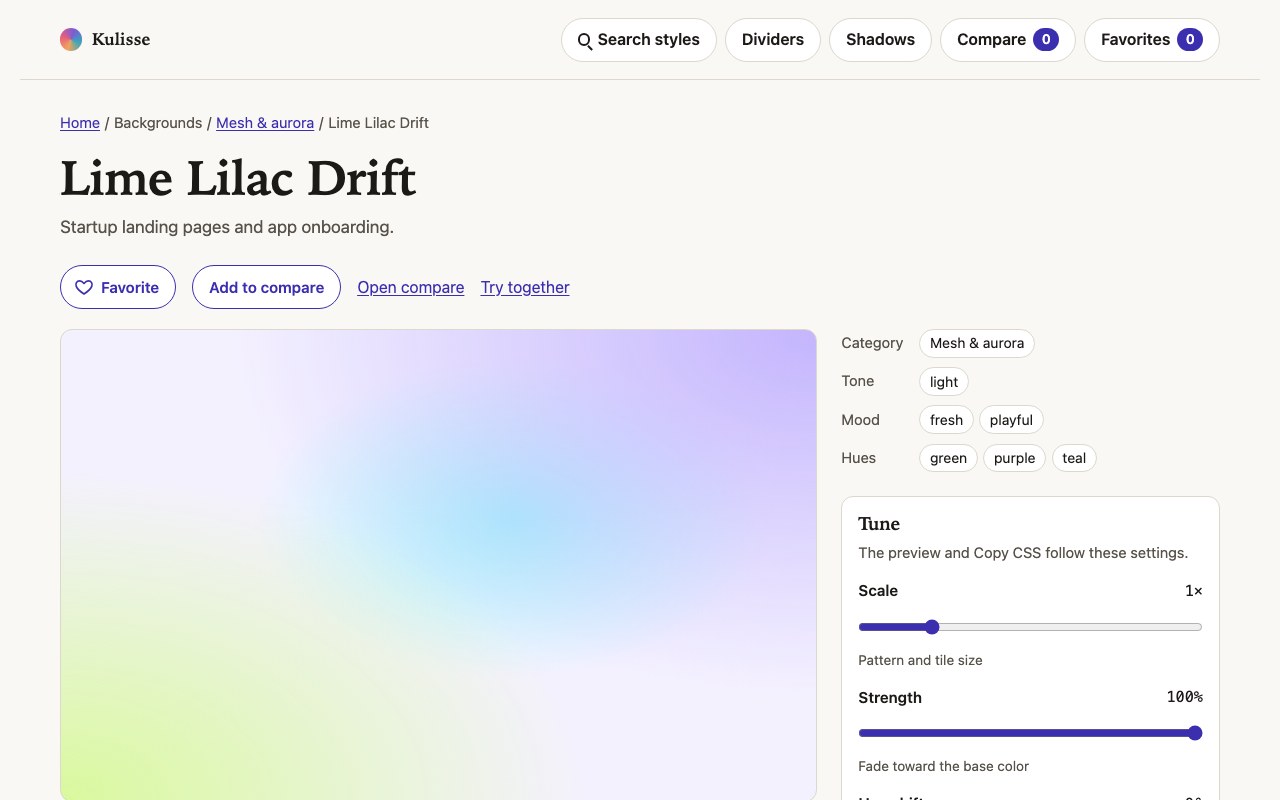Click the Strength value 100%
Screen dimensions: 1280x800
pyautogui.click(x=1185, y=697)
